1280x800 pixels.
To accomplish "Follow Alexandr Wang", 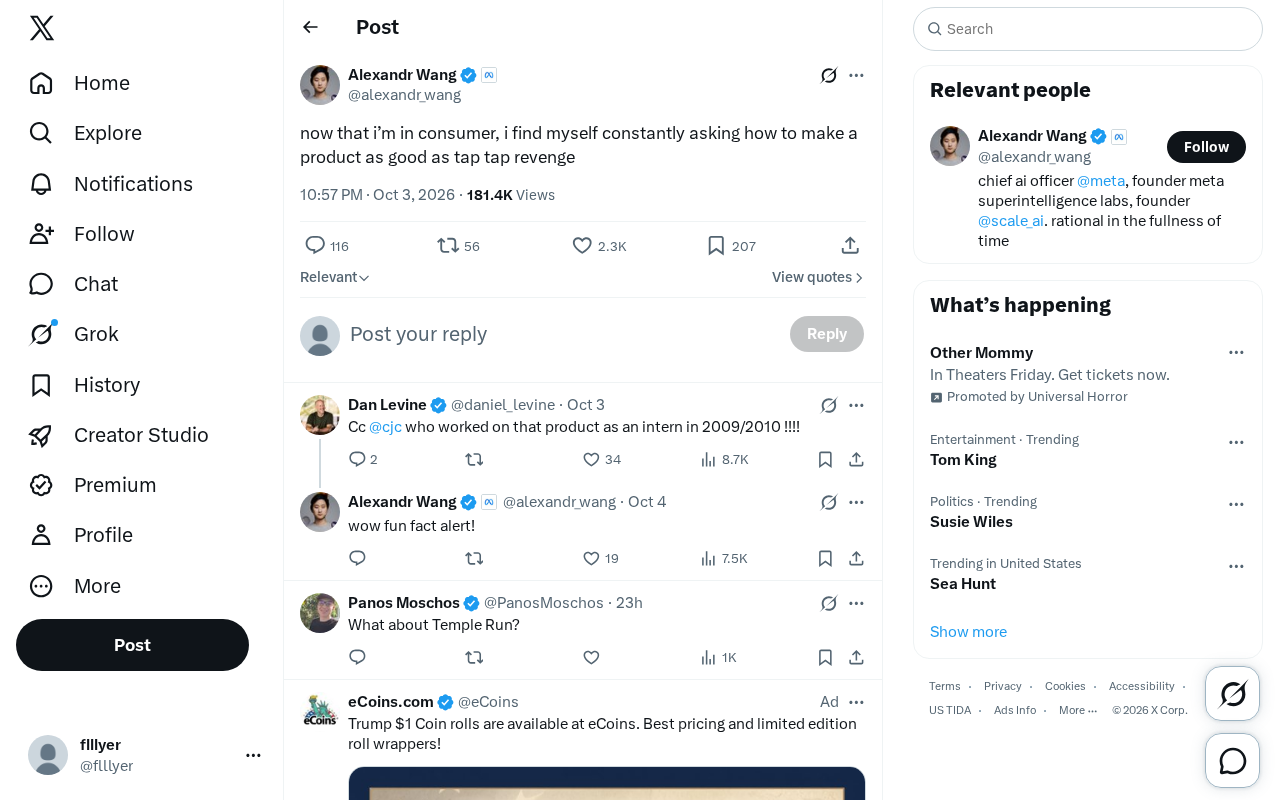I will pos(1206,147).
